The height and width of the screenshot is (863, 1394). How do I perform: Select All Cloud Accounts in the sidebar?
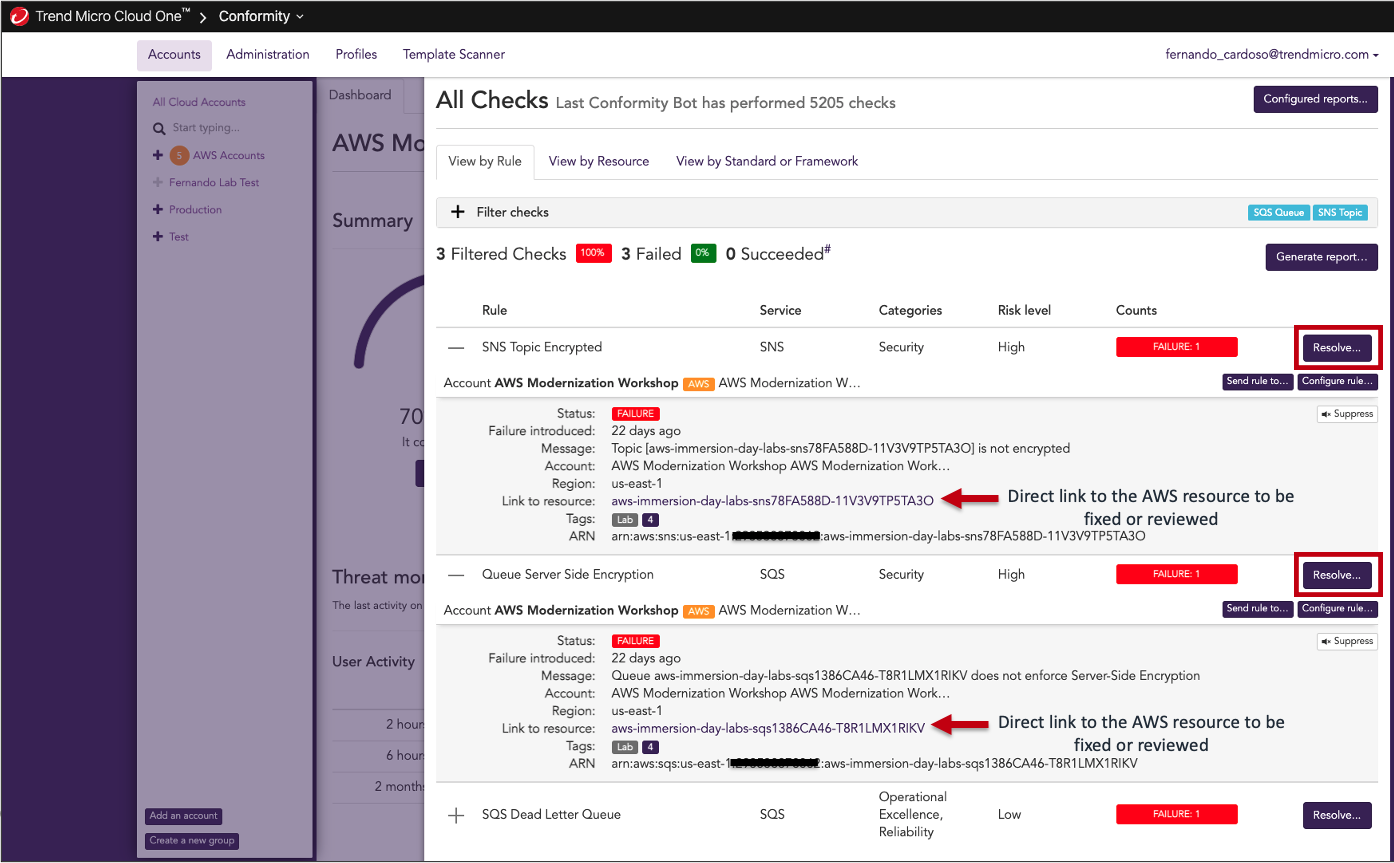199,102
